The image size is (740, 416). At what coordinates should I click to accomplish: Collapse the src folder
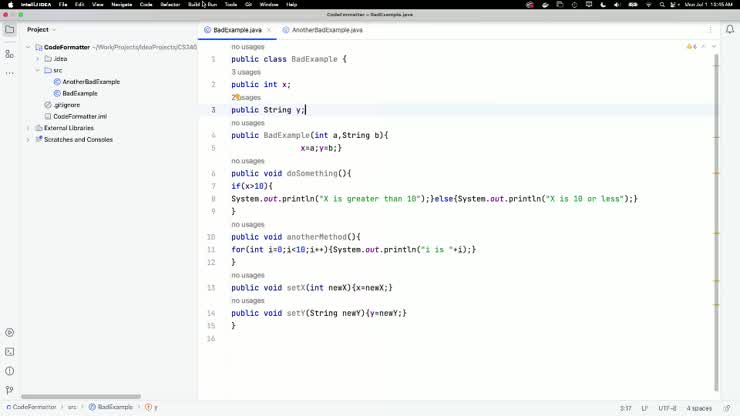(38, 70)
